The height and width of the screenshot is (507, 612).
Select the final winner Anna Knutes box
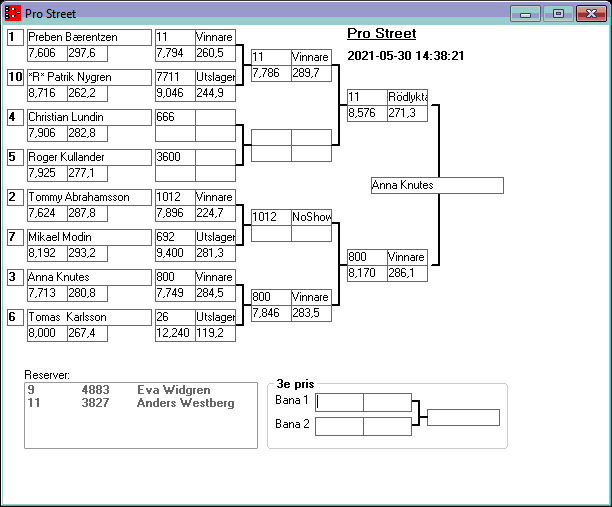tap(436, 185)
